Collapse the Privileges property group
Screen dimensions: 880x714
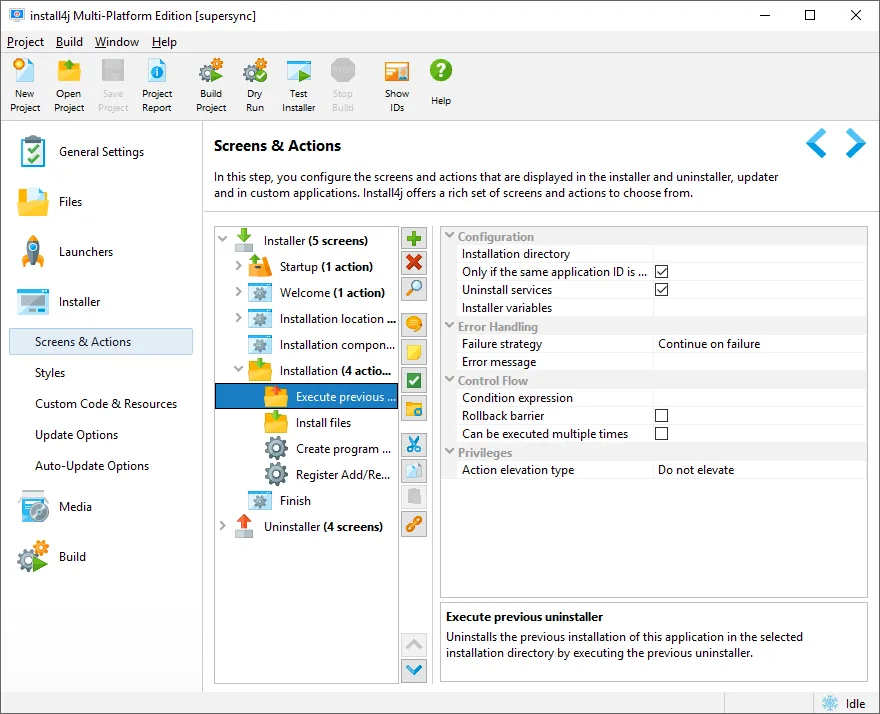coord(450,451)
